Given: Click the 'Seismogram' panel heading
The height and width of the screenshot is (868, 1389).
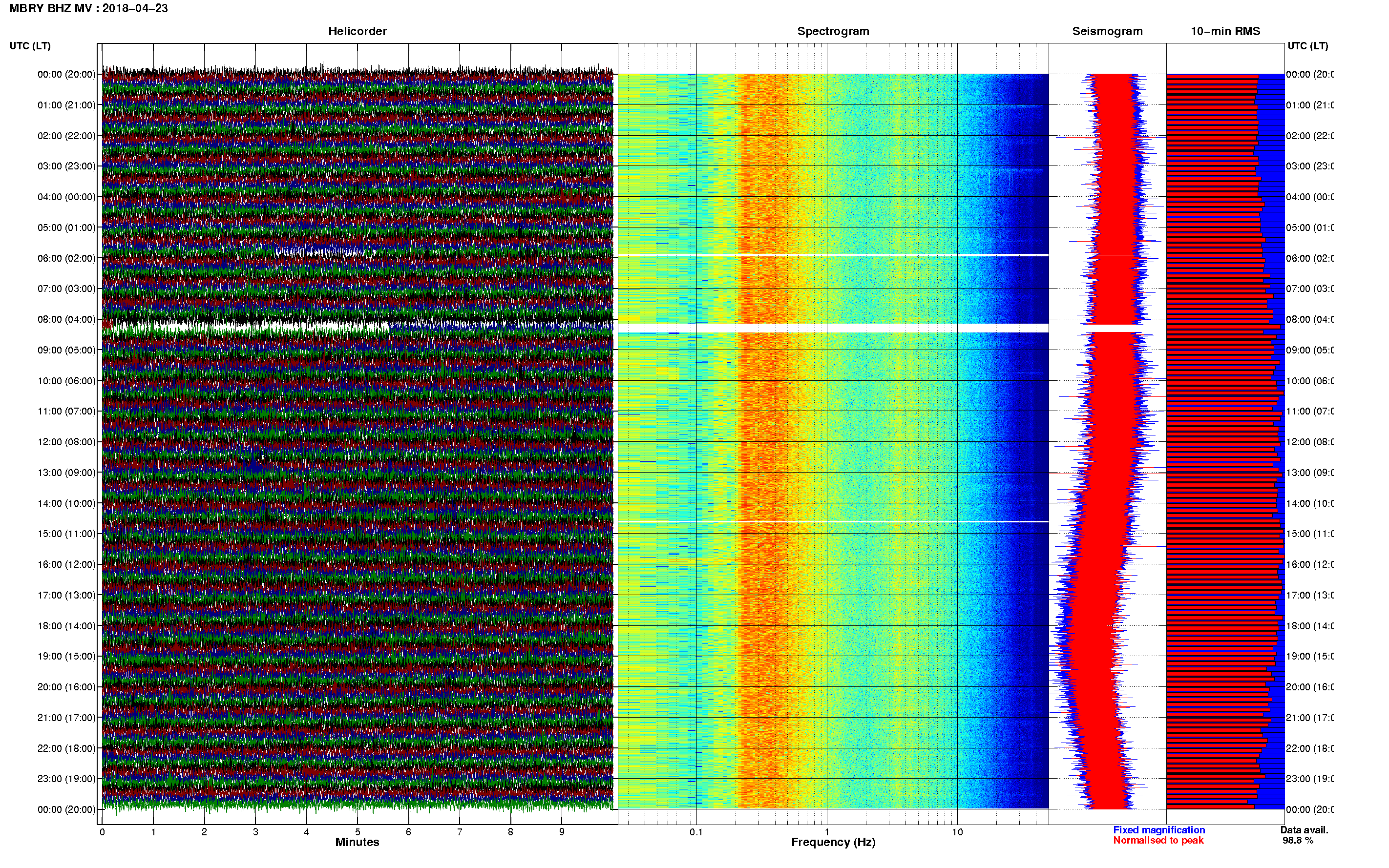Looking at the screenshot, I should (1107, 31).
